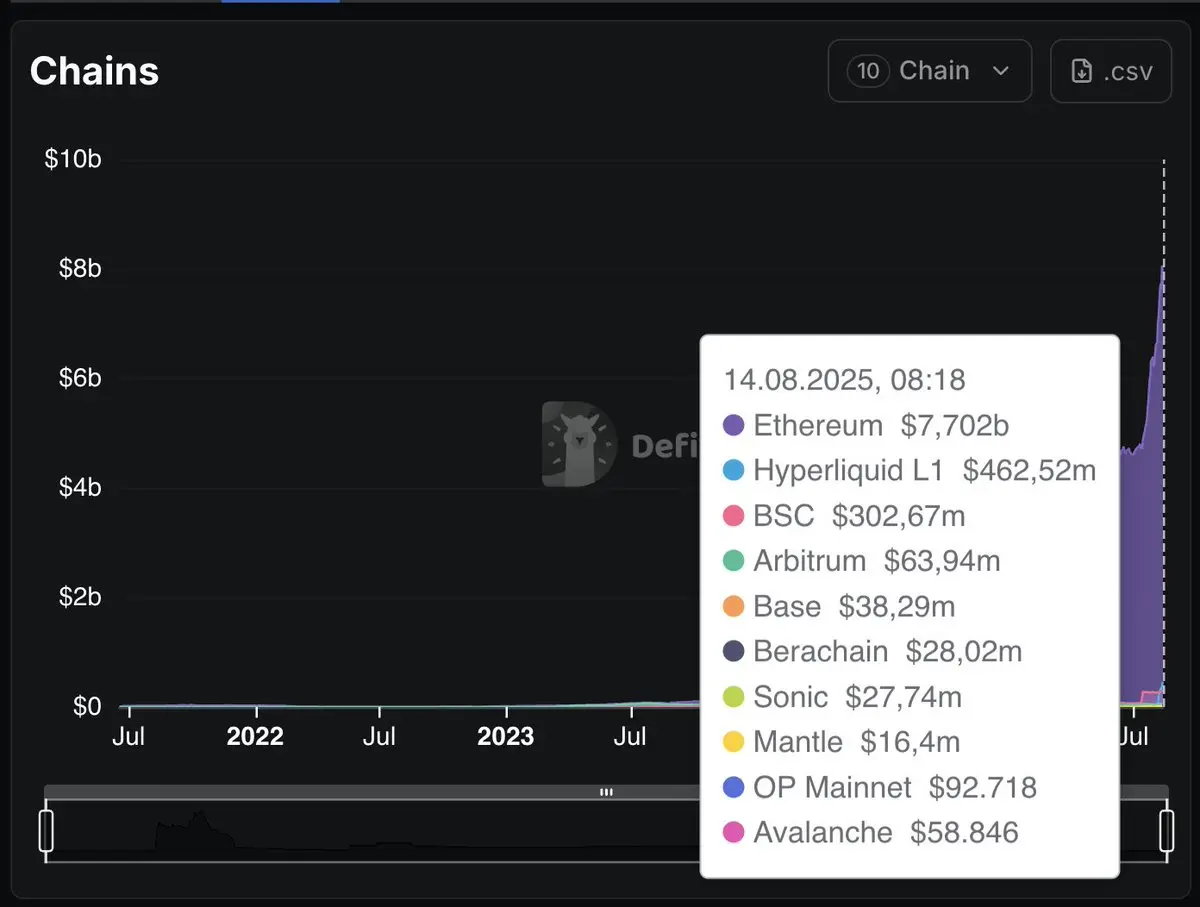Click the $2b y-axis label
This screenshot has height=907, width=1200.
(80, 597)
